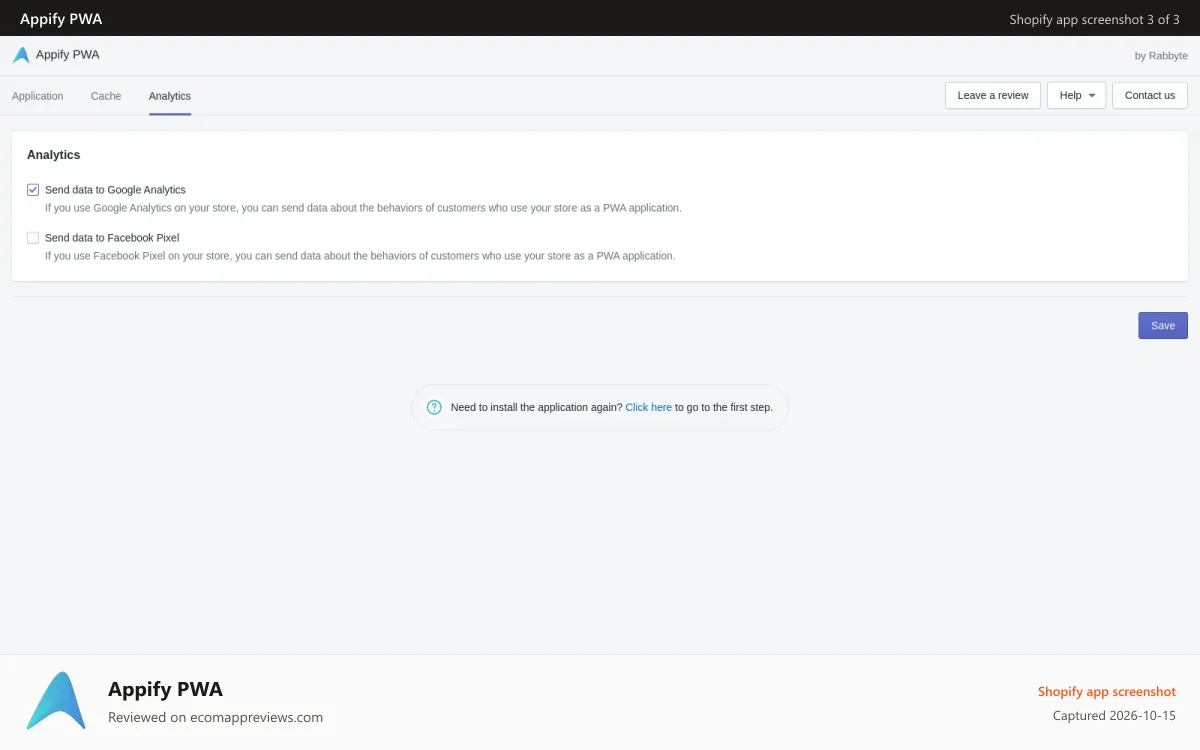Click the Captured 2026-10-15 text
The image size is (1200, 750).
click(x=1114, y=716)
